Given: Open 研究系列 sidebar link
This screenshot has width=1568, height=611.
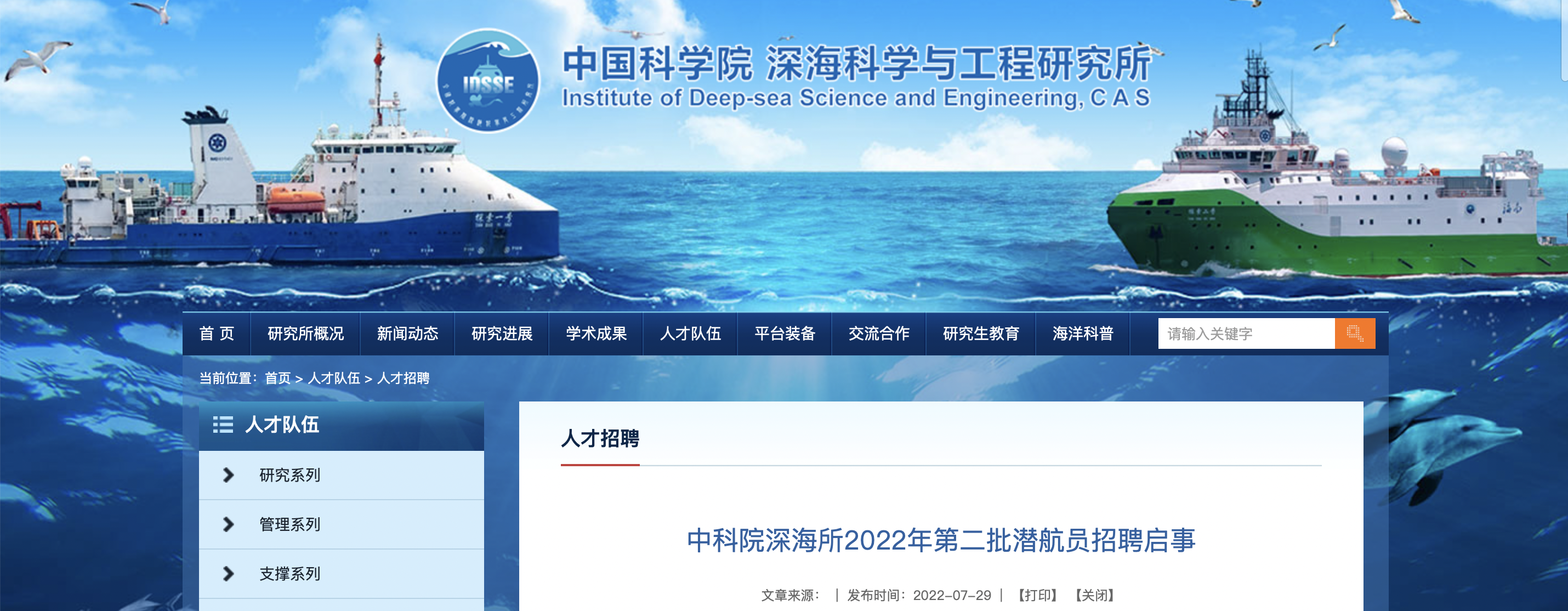Looking at the screenshot, I should coord(289,475).
